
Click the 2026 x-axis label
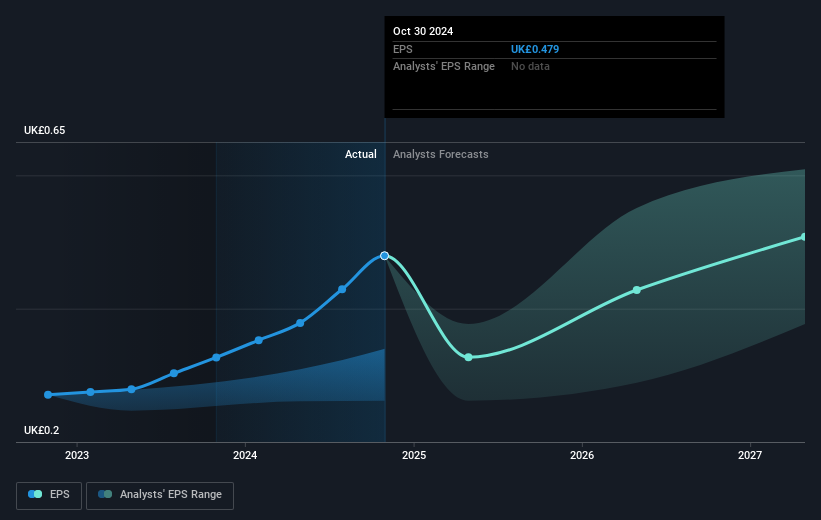[582, 455]
